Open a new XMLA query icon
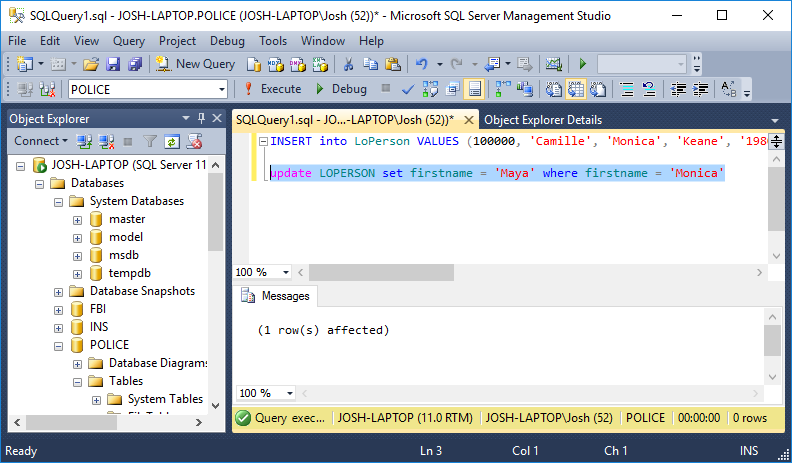 [320, 64]
